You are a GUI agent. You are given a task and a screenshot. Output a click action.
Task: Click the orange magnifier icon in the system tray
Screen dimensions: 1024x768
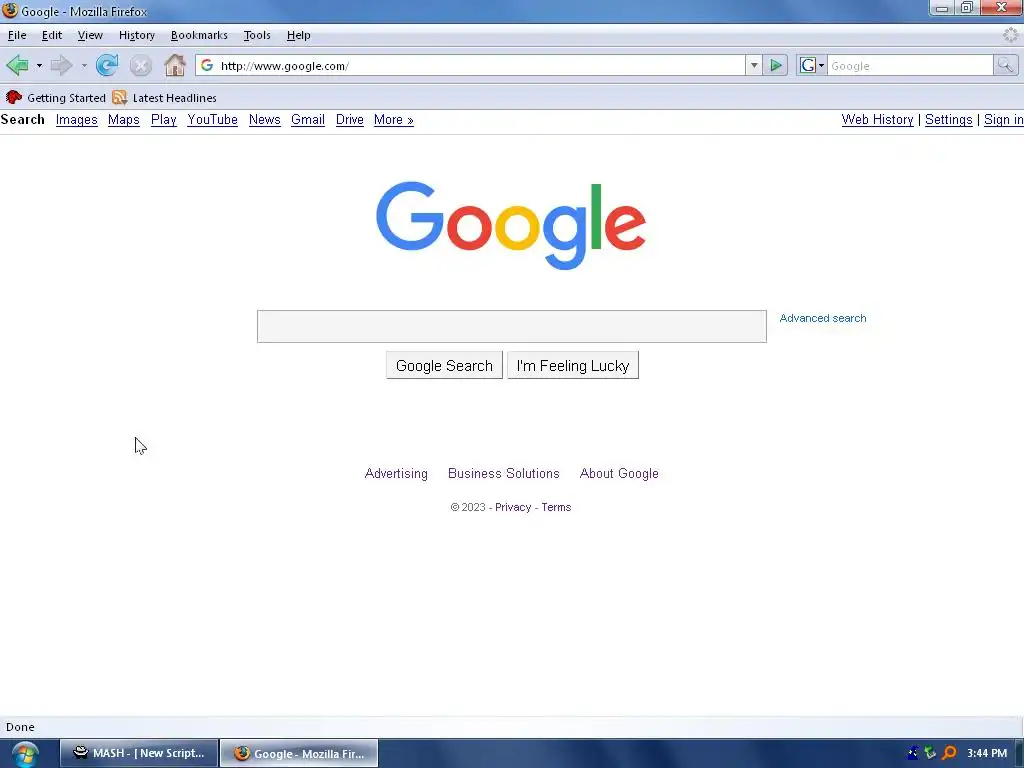point(950,754)
